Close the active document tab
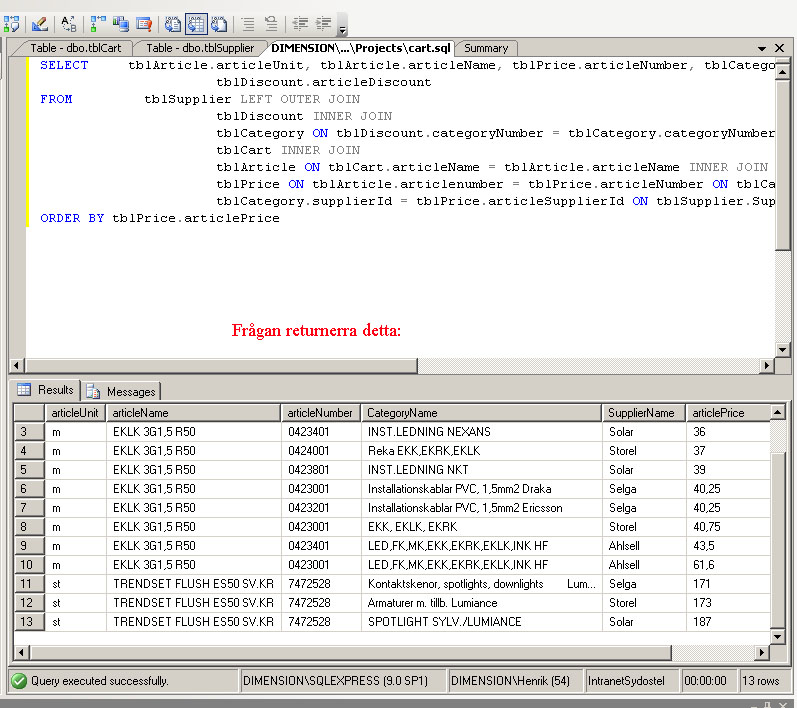The image size is (797, 708). pyautogui.click(x=779, y=48)
